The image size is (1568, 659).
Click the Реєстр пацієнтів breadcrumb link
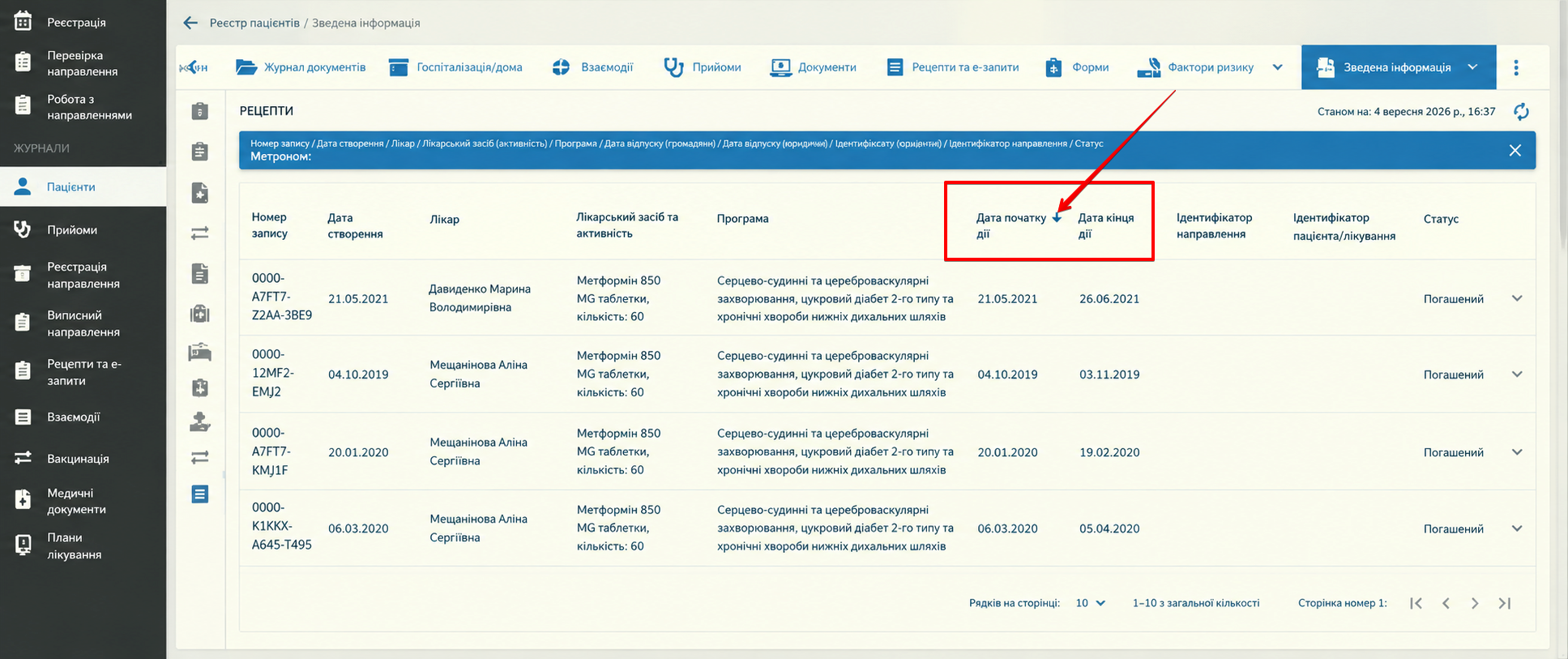[254, 23]
